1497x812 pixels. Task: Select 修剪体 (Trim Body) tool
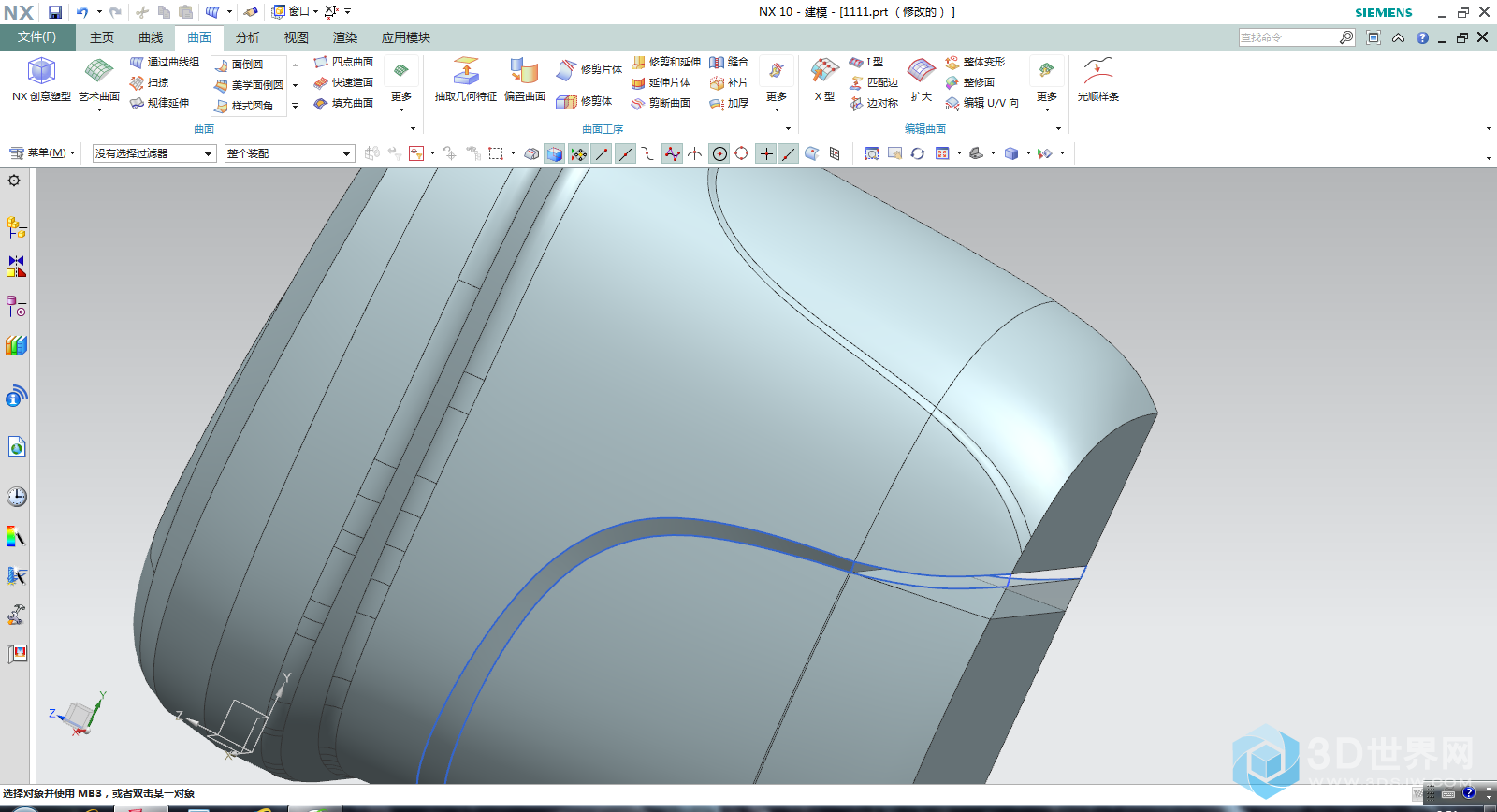pos(585,101)
